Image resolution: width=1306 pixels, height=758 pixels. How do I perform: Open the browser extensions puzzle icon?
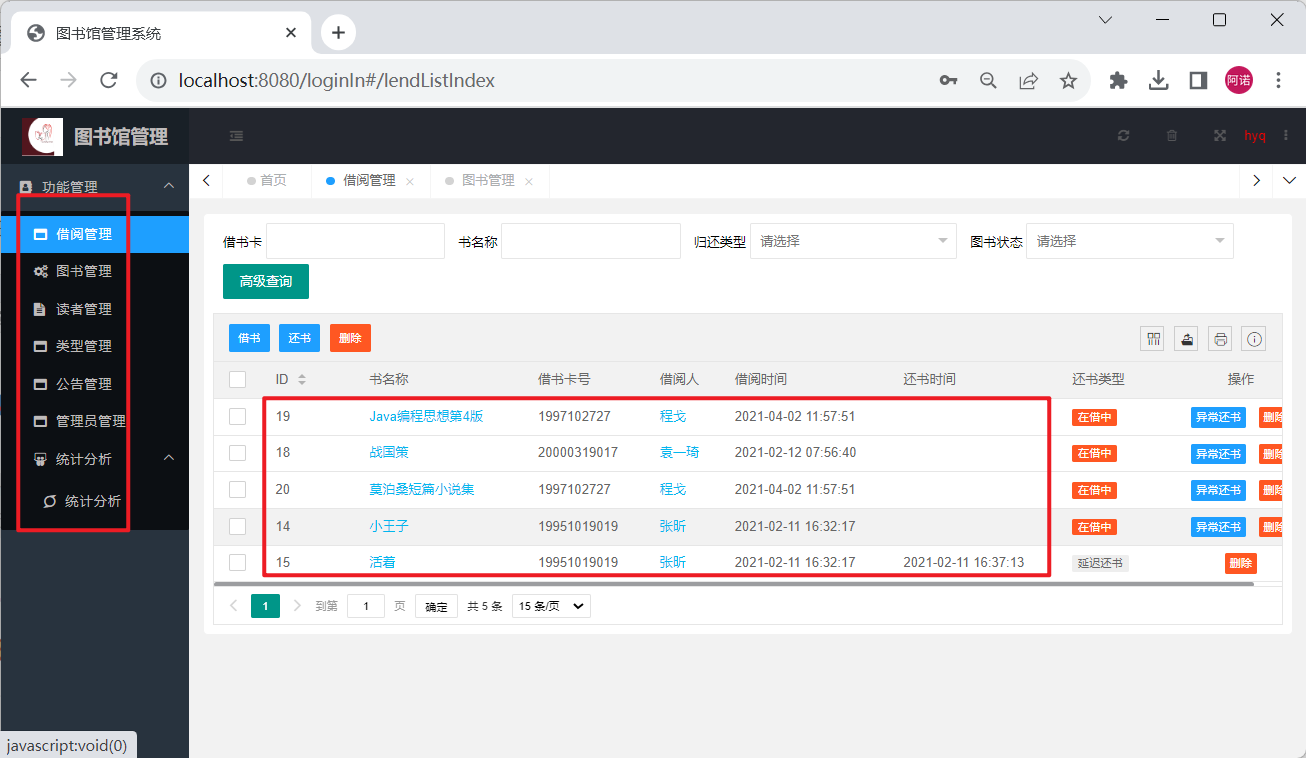click(1118, 81)
